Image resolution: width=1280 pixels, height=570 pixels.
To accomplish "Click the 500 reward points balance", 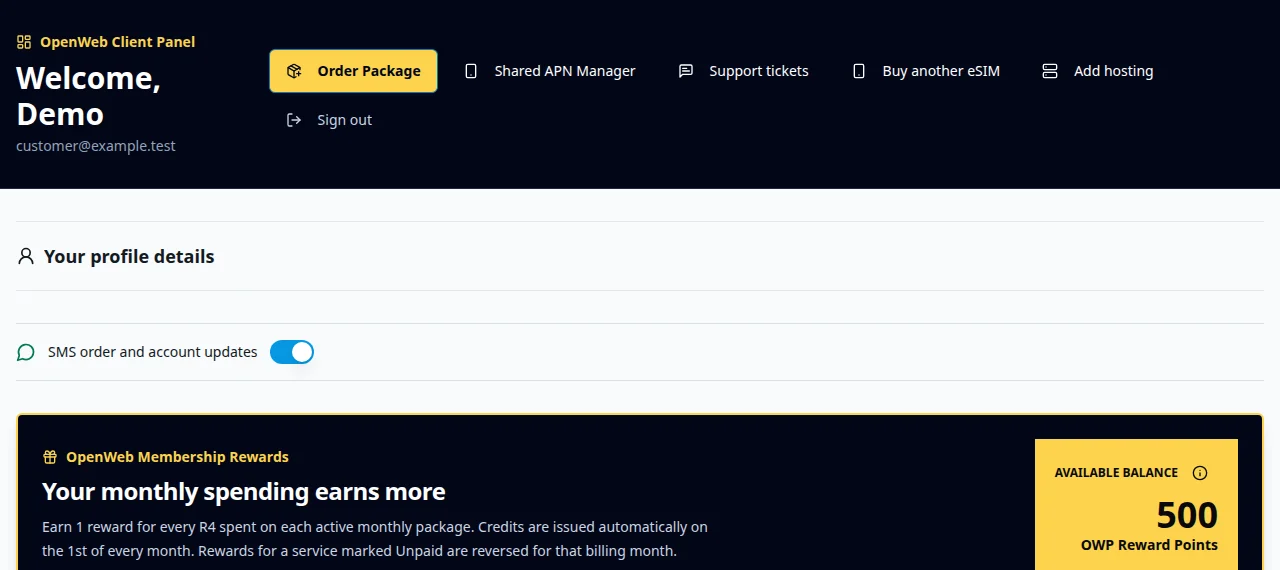I will coord(1187,515).
